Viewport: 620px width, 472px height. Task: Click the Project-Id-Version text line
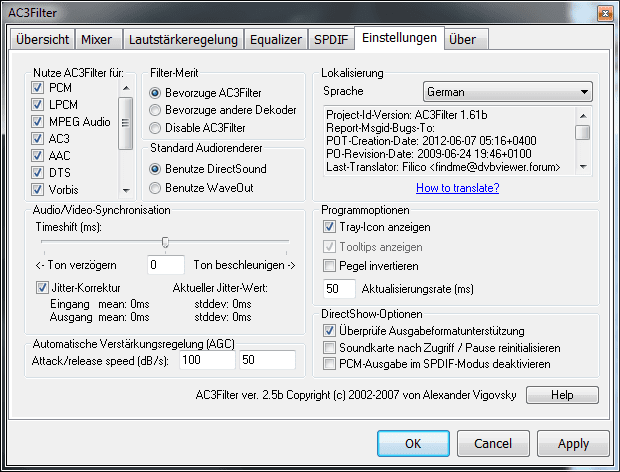pos(406,115)
